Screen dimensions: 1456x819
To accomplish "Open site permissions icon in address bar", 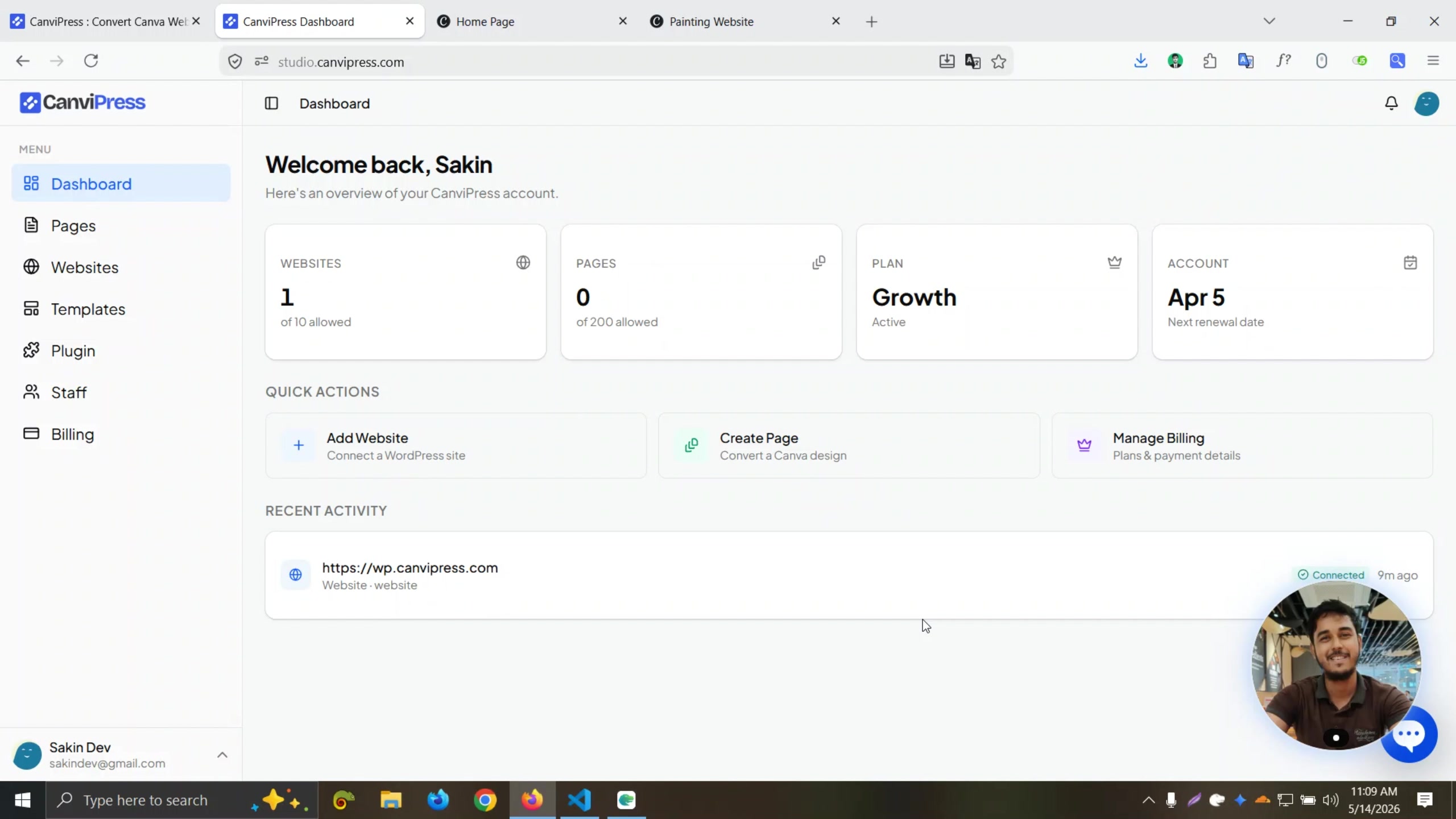I will [262, 61].
